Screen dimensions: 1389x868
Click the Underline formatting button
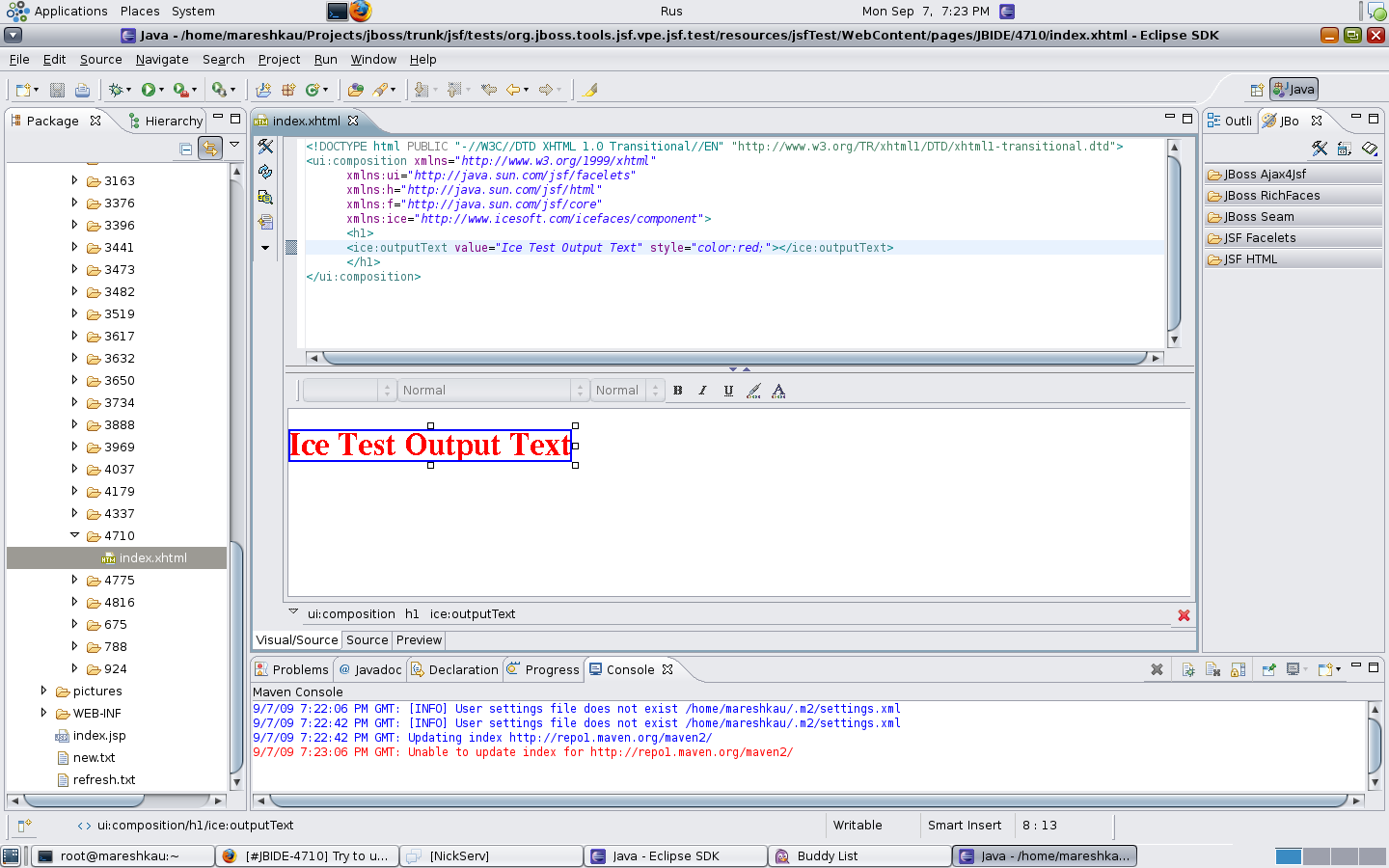click(728, 391)
